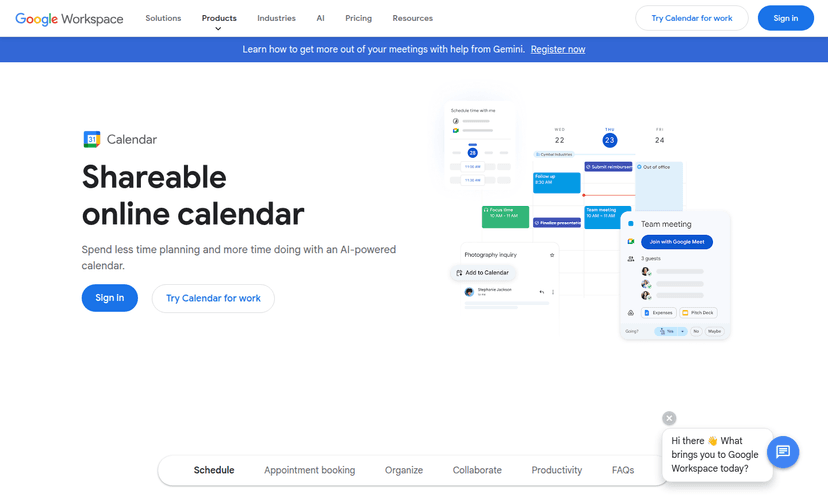Screen dimensions: 828x496
Task: Follow the Register now link
Action: [558, 49]
